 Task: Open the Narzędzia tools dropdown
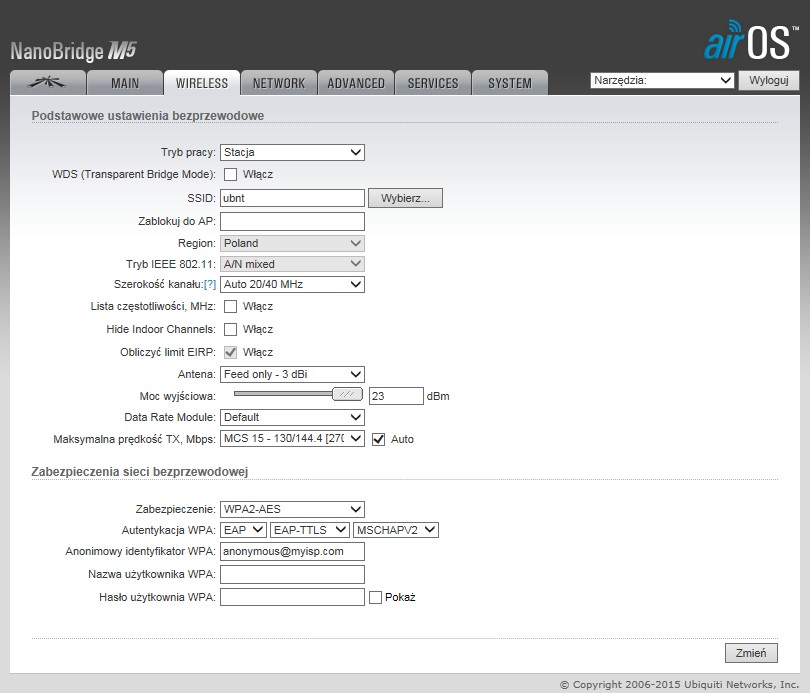point(662,80)
